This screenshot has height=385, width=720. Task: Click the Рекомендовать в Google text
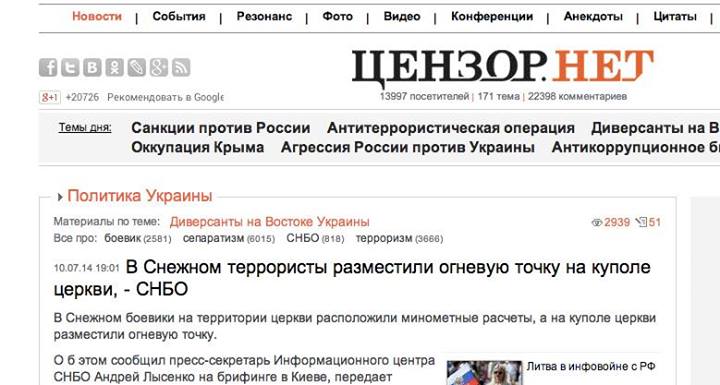pyautogui.click(x=165, y=97)
